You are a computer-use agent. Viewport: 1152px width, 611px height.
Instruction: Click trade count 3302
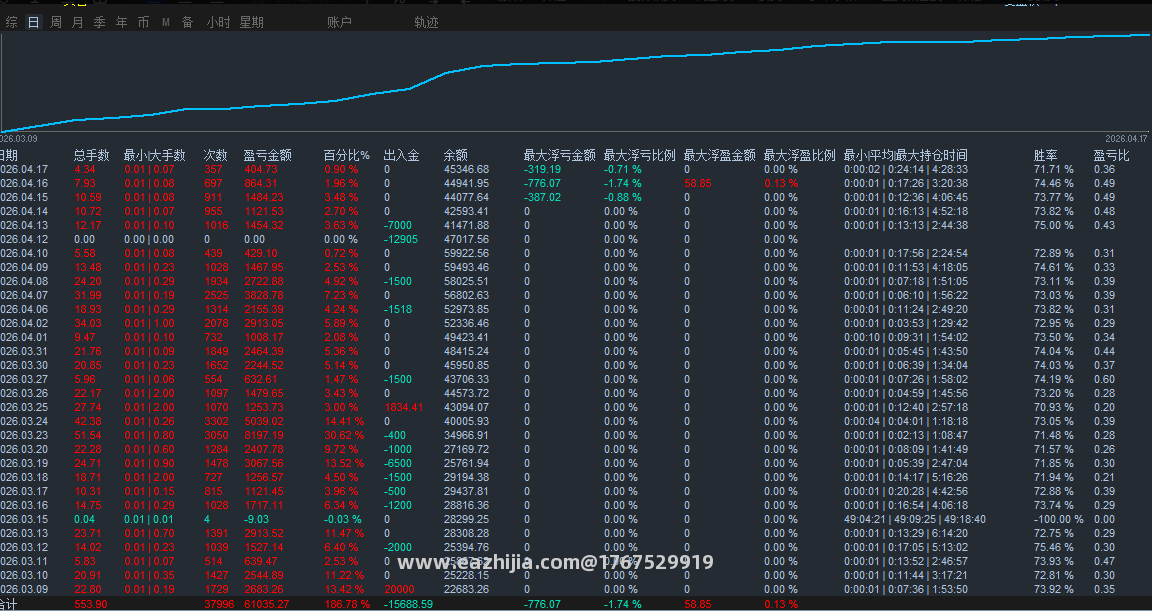[216, 421]
